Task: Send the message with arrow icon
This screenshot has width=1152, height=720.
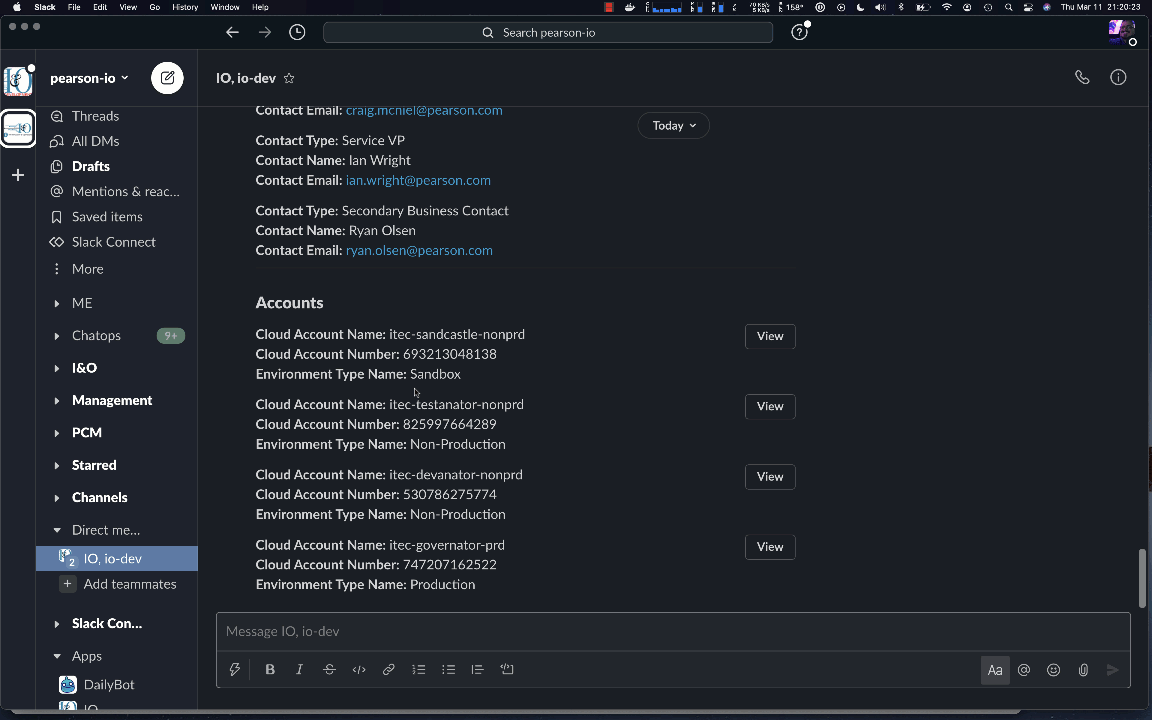Action: pyautogui.click(x=1112, y=670)
